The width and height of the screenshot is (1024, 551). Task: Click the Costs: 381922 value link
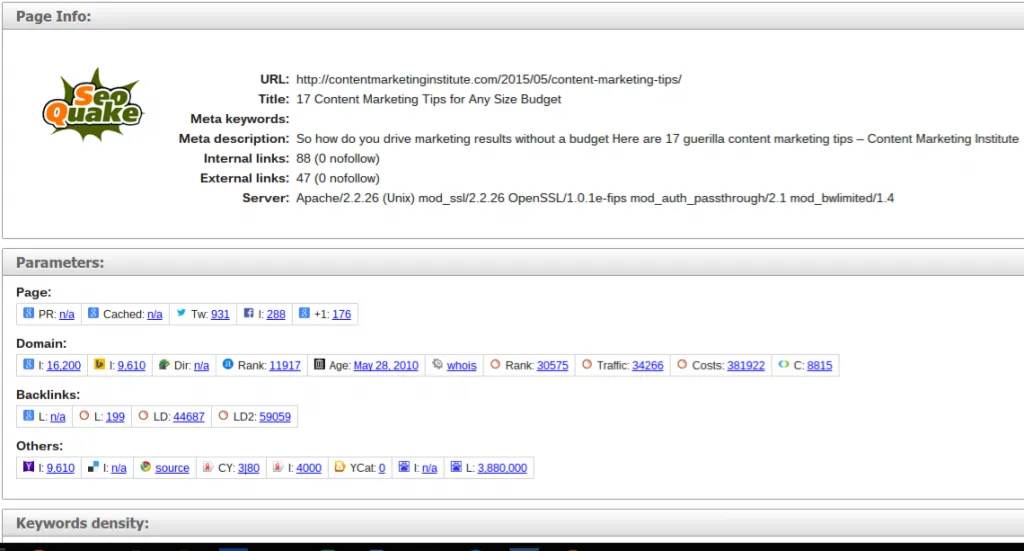[x=746, y=366]
